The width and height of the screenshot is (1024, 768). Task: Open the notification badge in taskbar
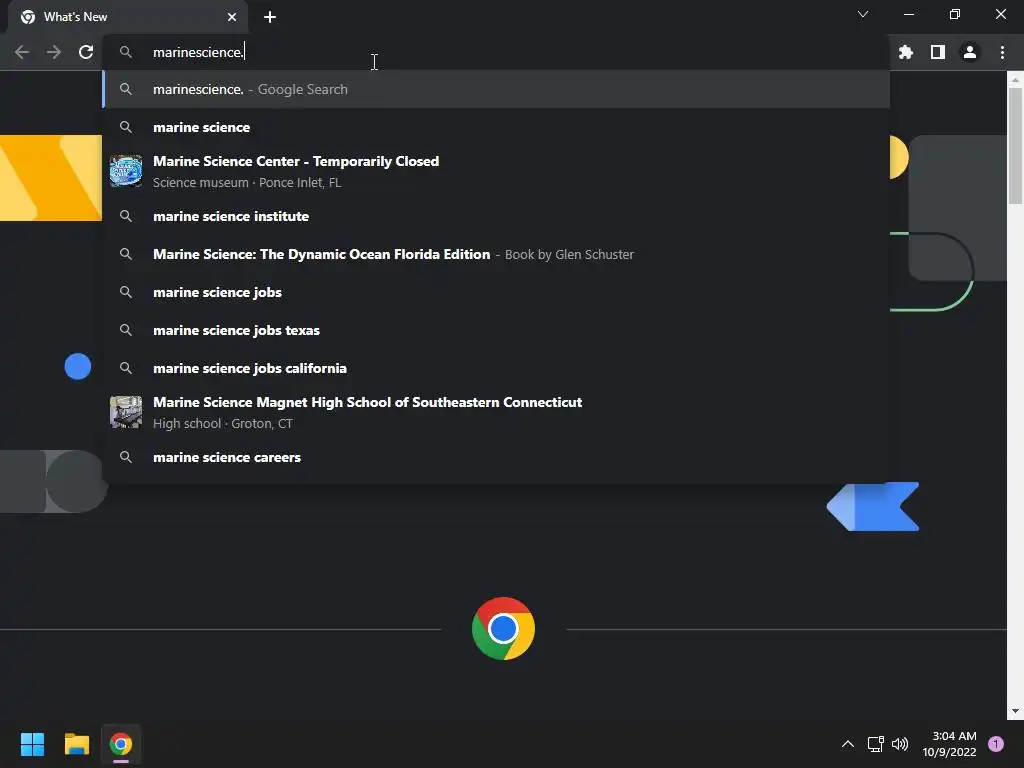click(996, 744)
